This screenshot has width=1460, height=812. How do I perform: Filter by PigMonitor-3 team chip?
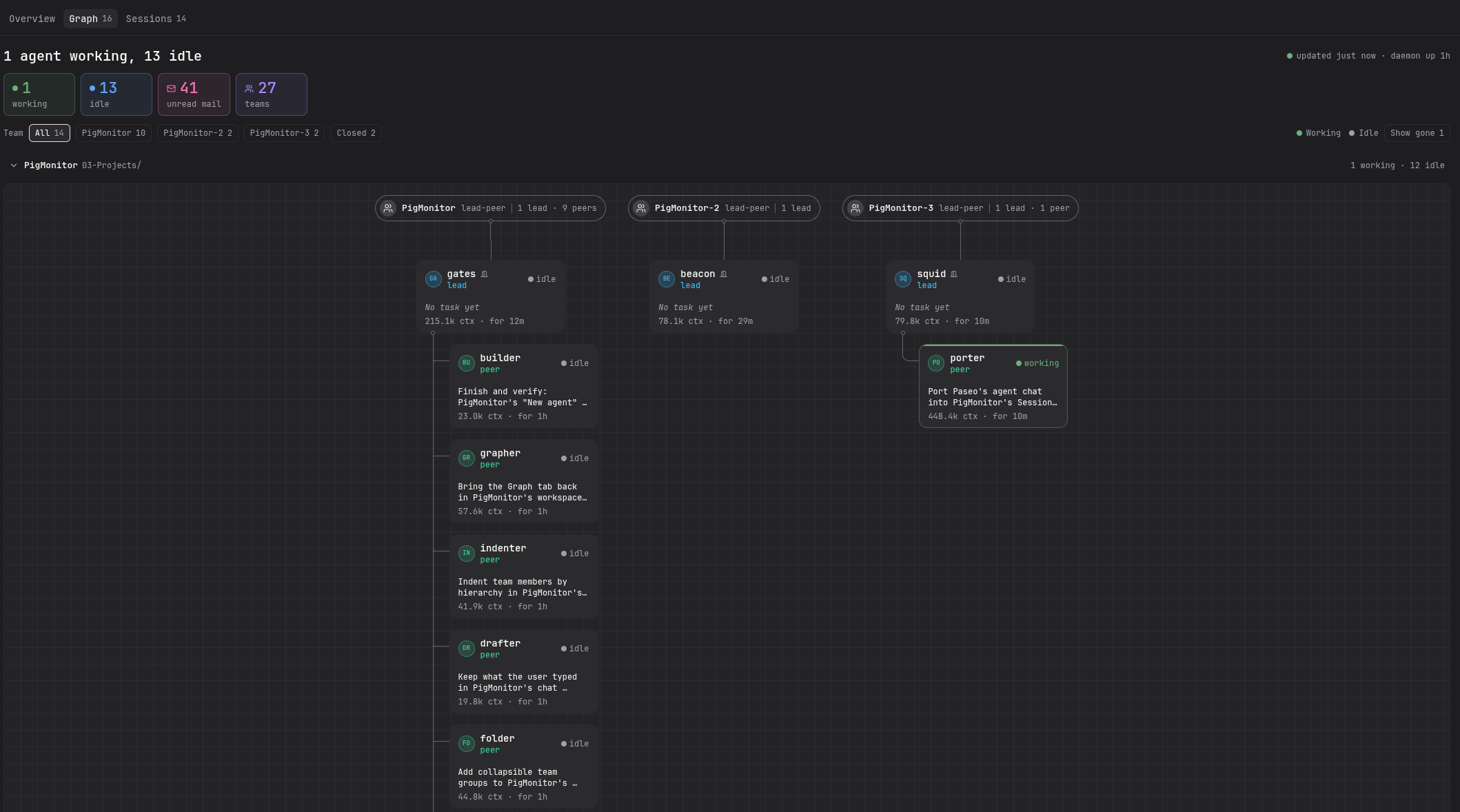pyautogui.click(x=284, y=133)
